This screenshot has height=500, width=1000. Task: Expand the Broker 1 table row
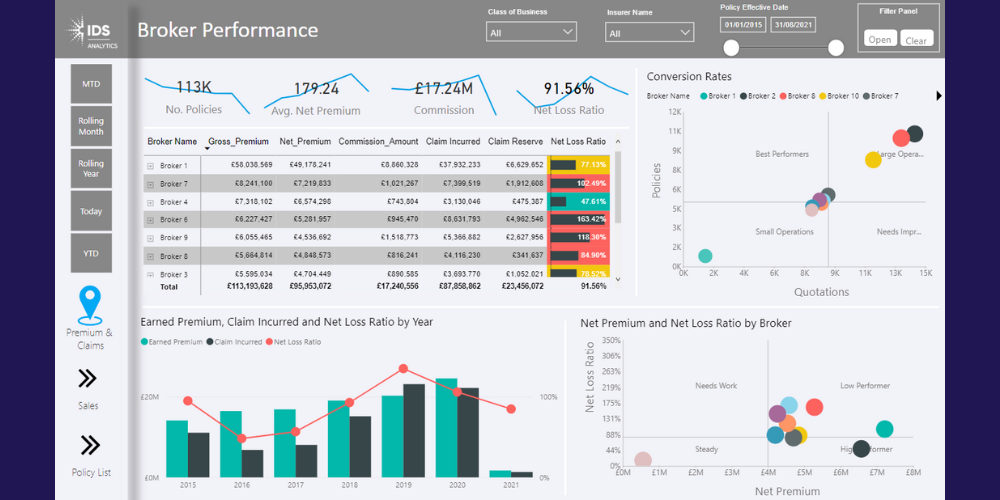pyautogui.click(x=150, y=165)
